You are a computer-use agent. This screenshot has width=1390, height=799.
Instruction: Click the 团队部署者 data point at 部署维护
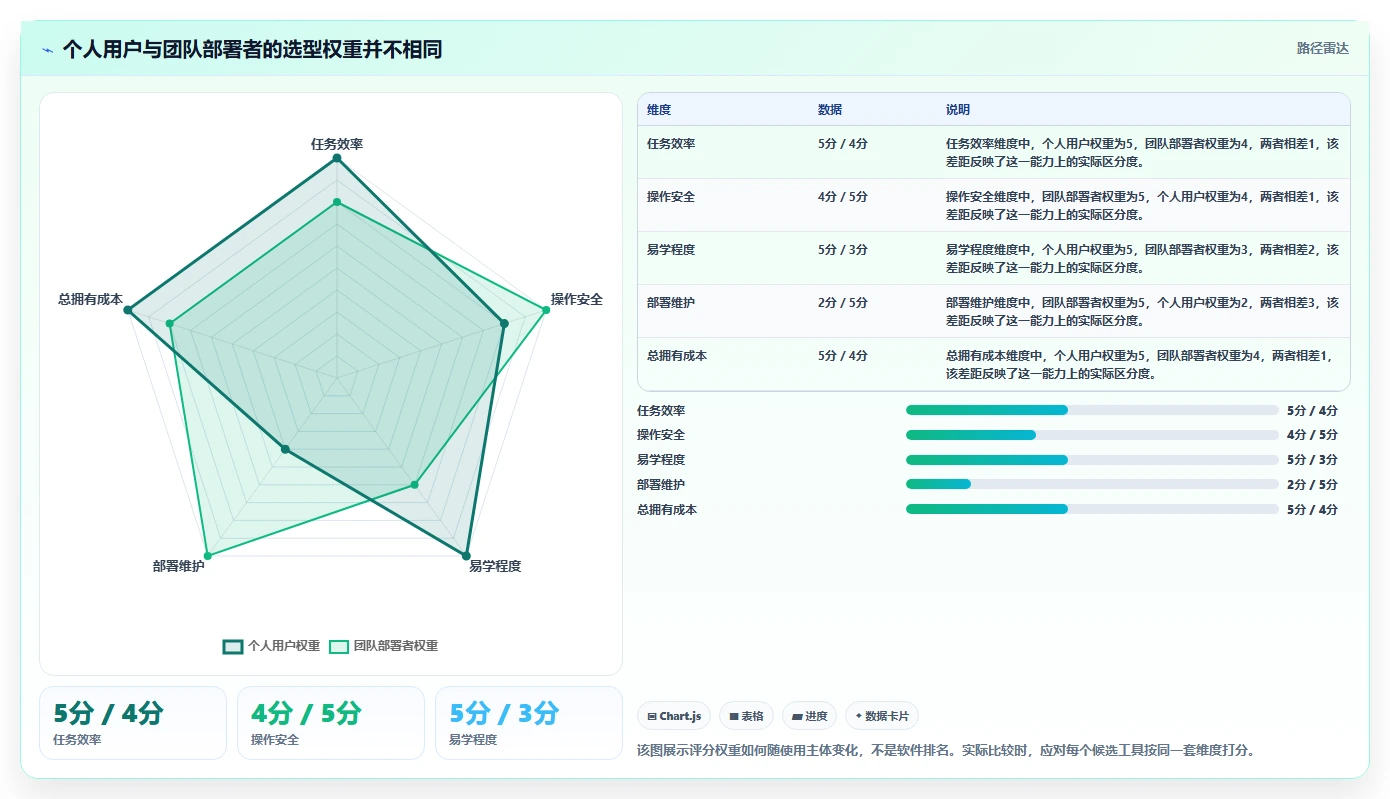[208, 555]
